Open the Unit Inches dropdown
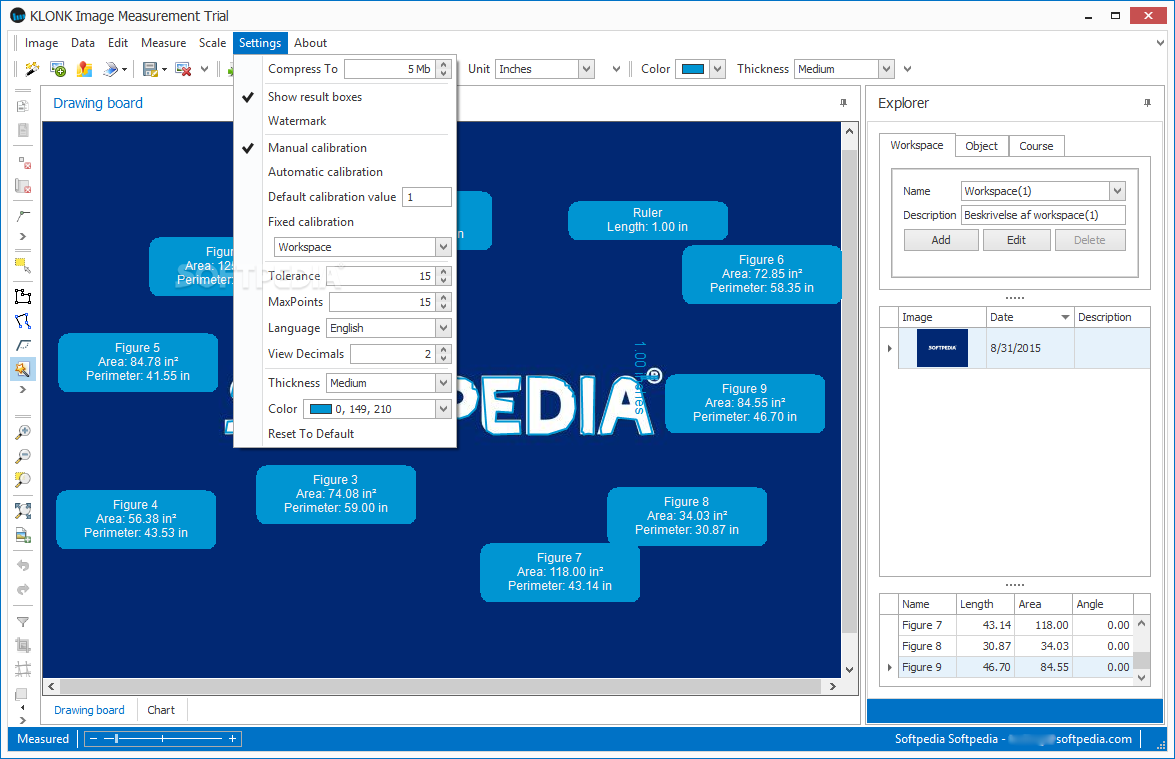 tap(586, 69)
